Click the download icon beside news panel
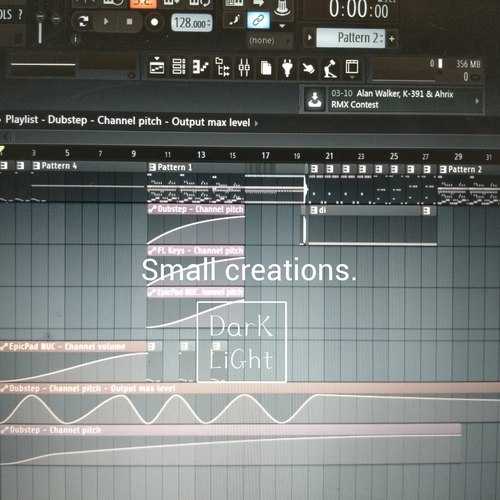 click(x=315, y=100)
